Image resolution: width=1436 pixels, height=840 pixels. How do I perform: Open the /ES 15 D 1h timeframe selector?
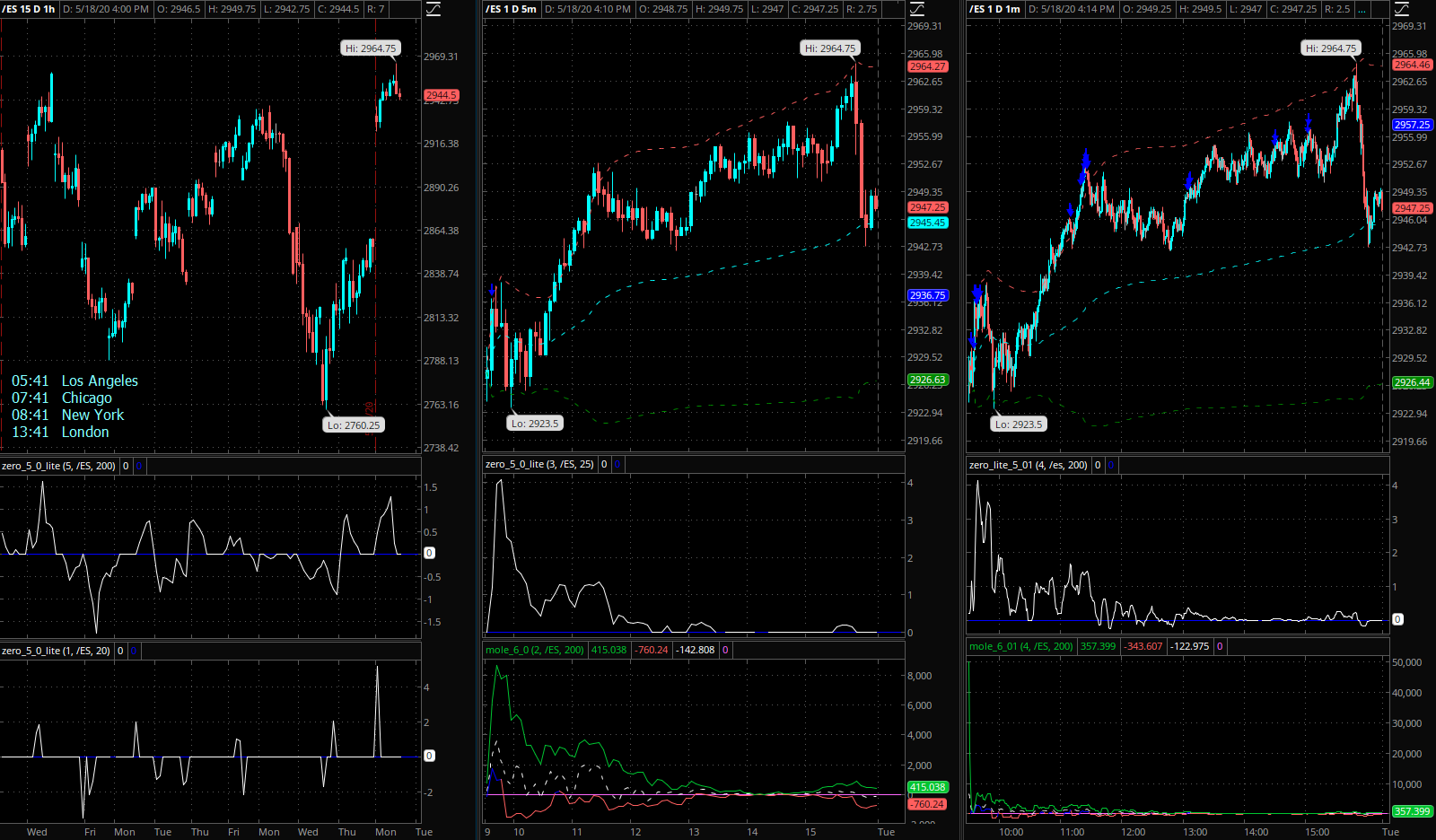coord(30,9)
